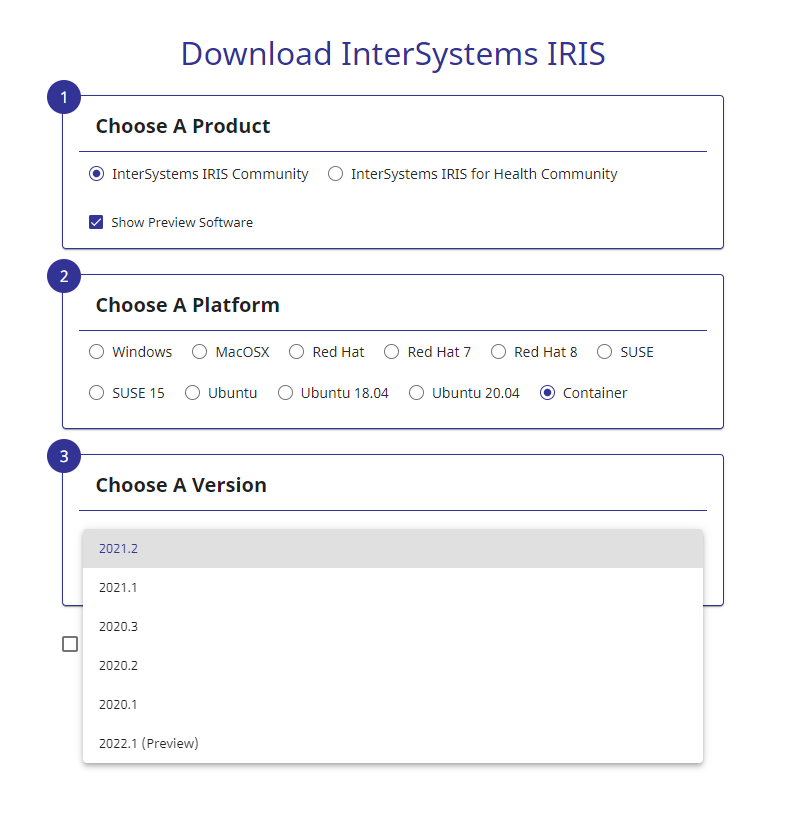Tick the unchecked checkbox below version section
Viewport: 791px width, 820px height.
coord(70,644)
